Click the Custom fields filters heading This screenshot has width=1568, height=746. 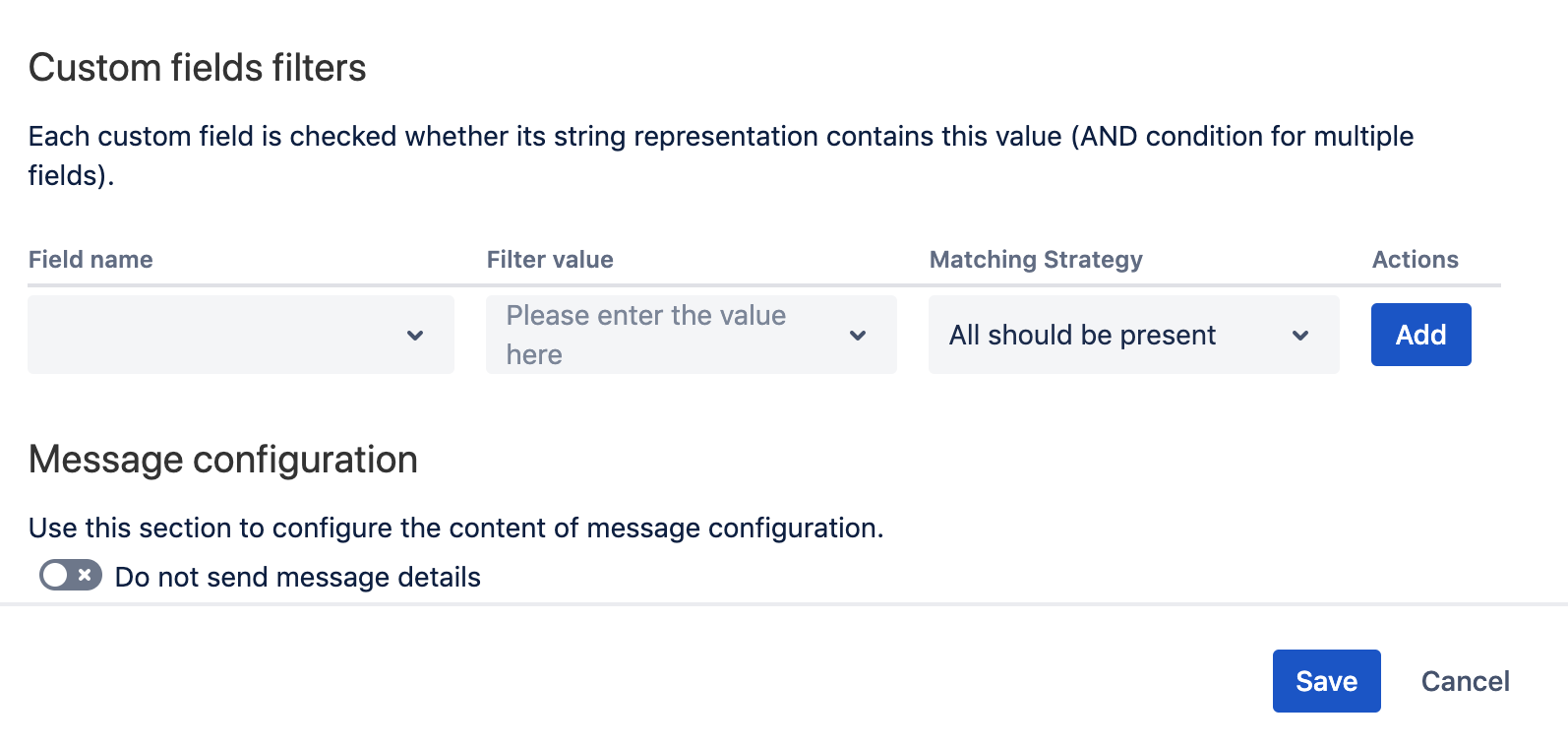click(x=197, y=68)
